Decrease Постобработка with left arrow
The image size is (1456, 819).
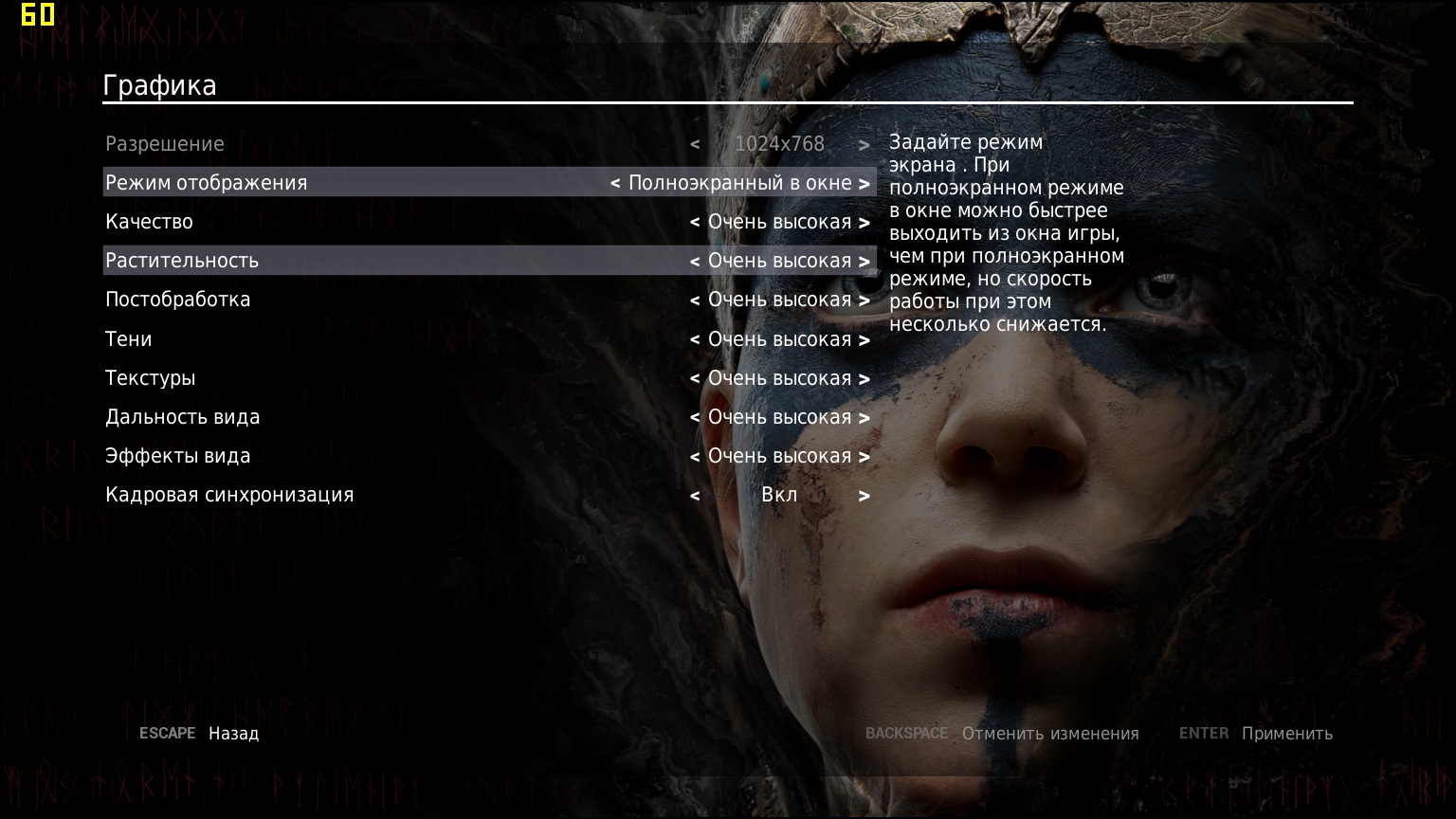click(695, 300)
